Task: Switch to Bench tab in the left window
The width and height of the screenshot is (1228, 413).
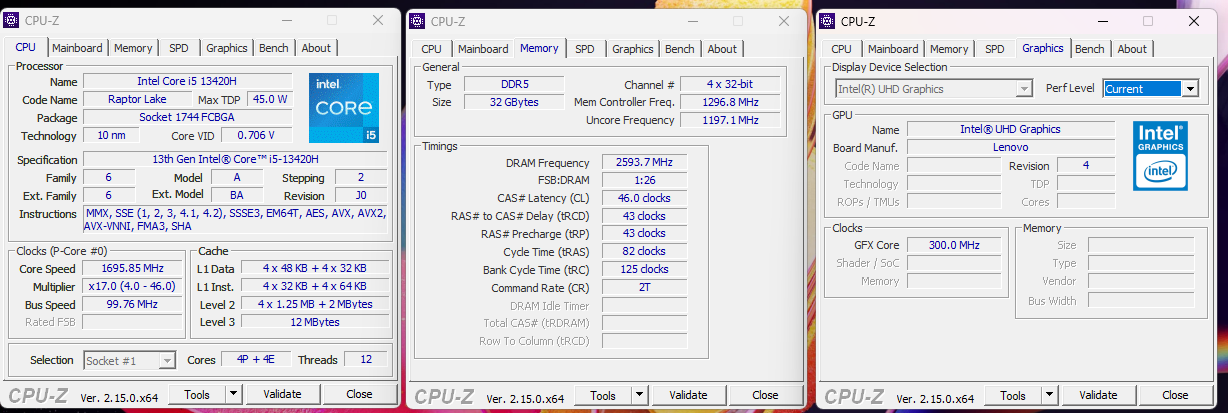Action: point(273,48)
